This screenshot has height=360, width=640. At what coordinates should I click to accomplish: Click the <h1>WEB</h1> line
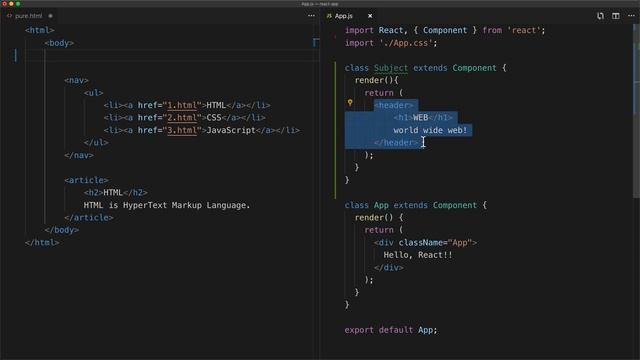(423, 118)
